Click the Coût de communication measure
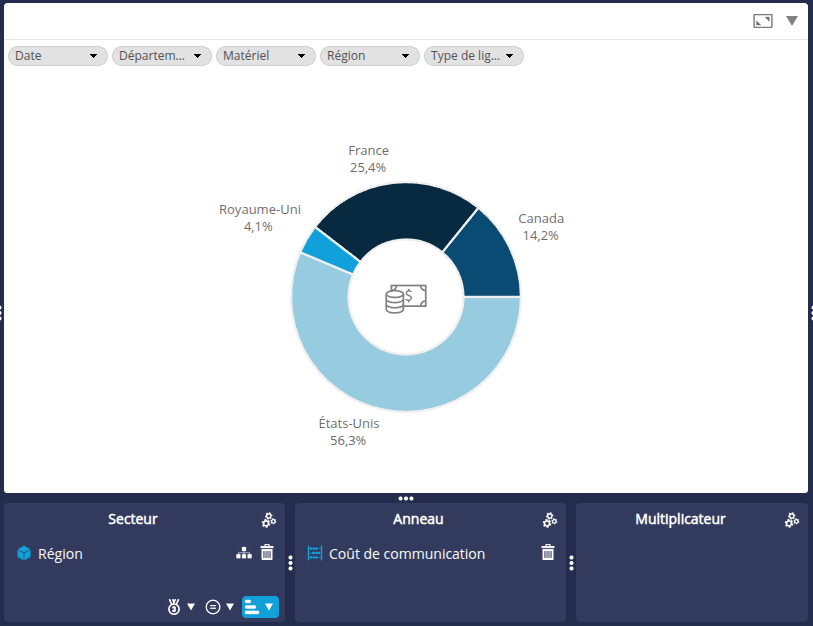The image size is (813, 626). tap(406, 554)
